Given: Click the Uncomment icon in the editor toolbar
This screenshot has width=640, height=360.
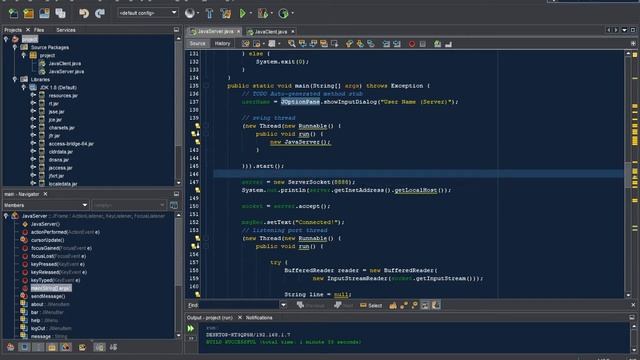Looking at the screenshot, I should 448,44.
